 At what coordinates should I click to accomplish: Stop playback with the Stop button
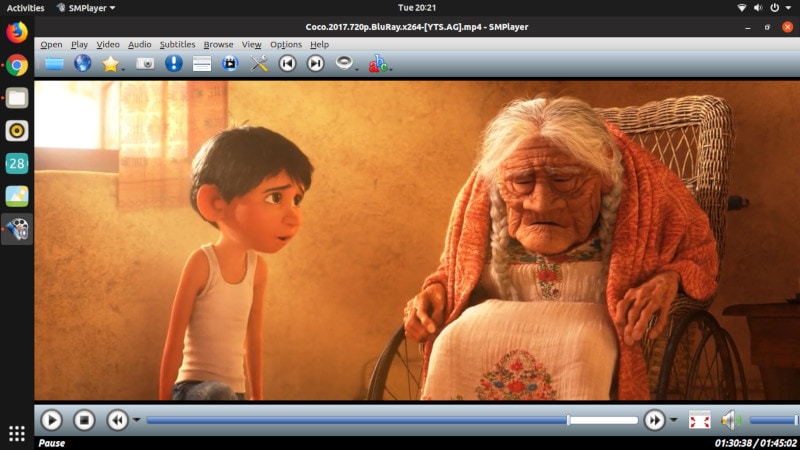84,420
